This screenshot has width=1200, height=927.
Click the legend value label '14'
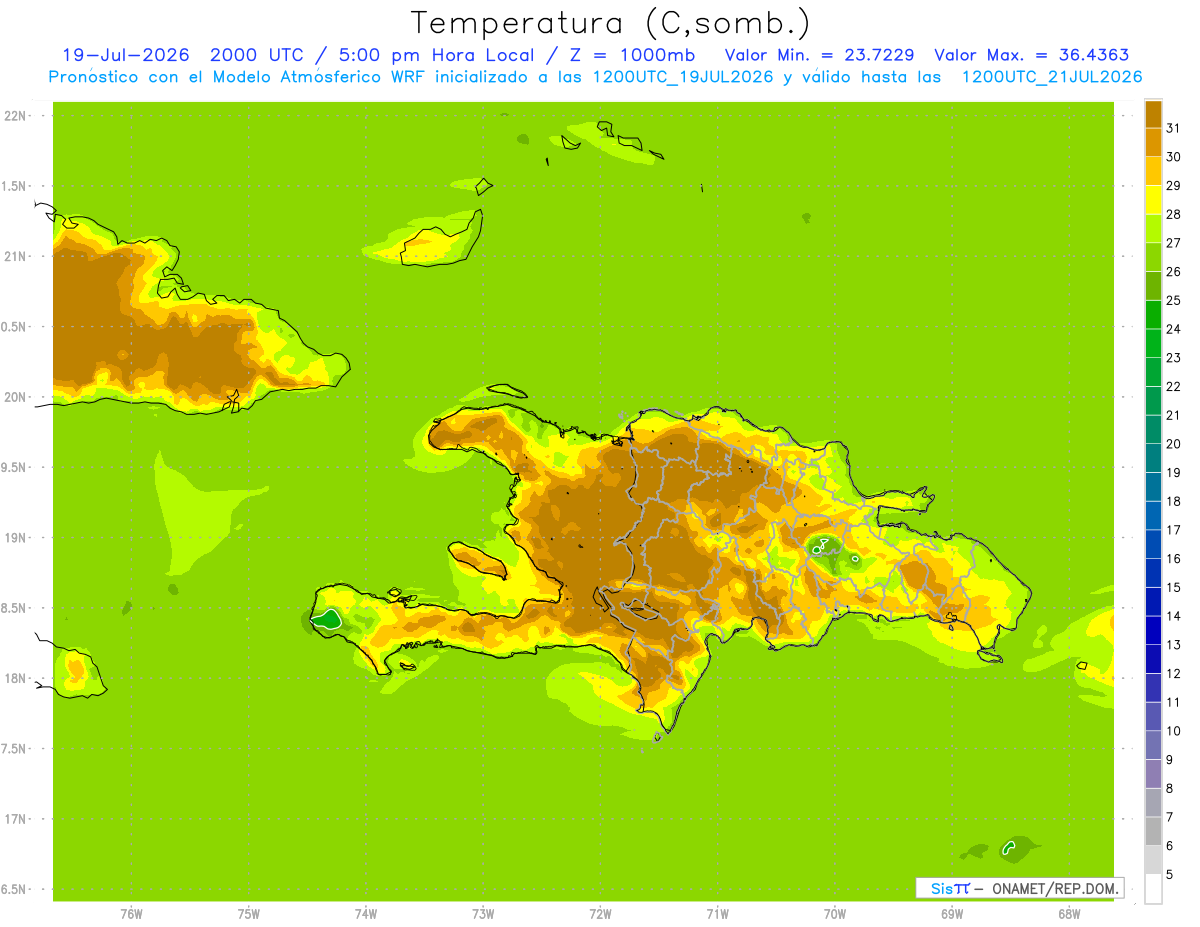1173,616
